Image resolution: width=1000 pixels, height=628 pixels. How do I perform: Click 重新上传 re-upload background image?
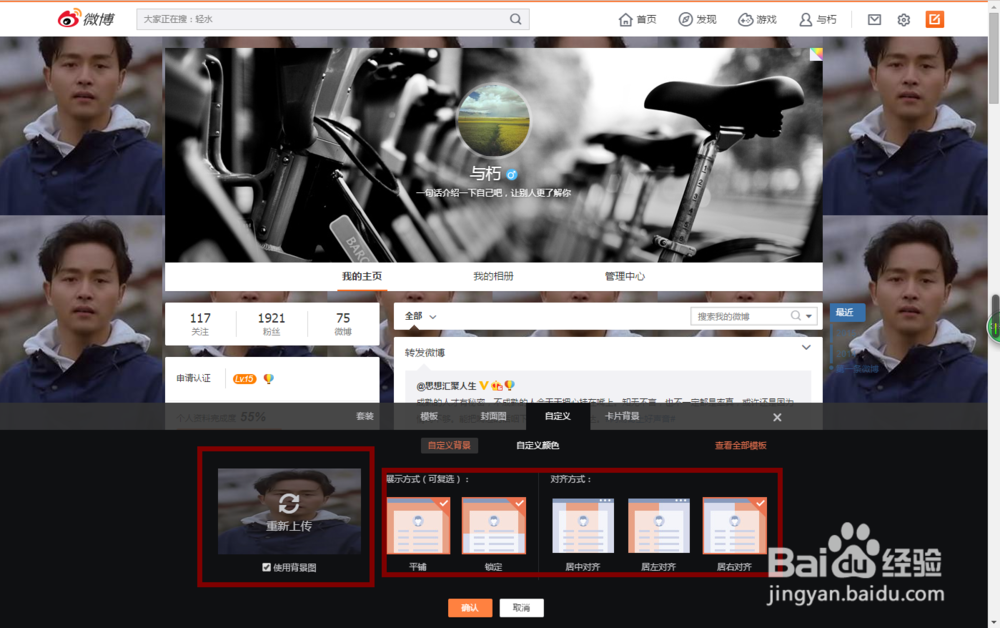[289, 511]
